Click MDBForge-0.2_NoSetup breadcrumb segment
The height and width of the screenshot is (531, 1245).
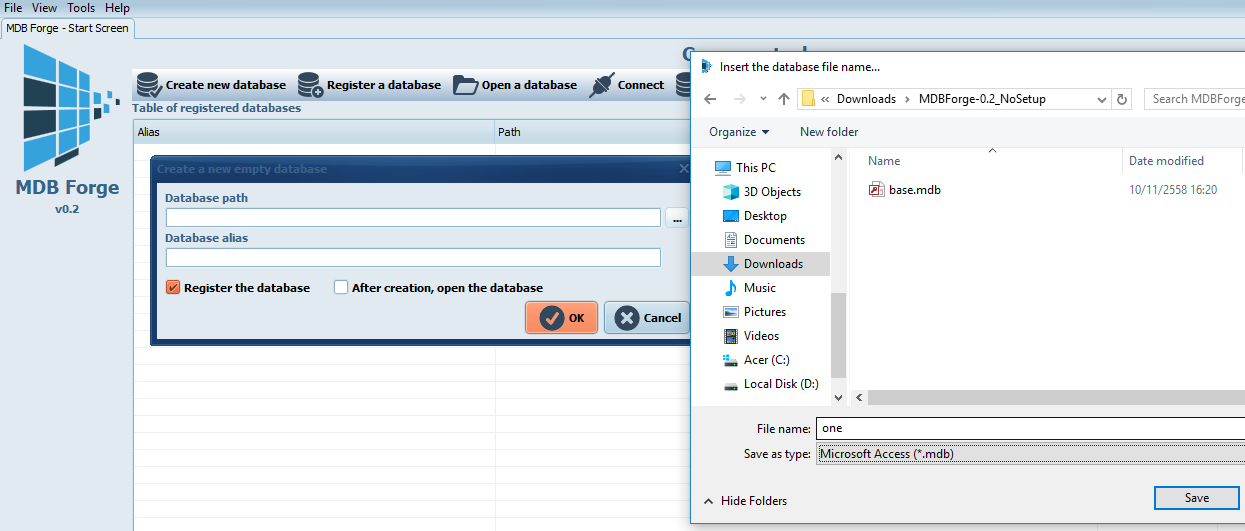click(982, 99)
